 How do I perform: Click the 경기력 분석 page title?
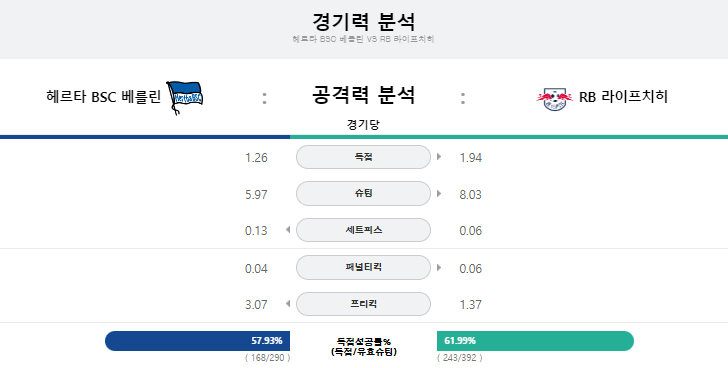pos(363,21)
